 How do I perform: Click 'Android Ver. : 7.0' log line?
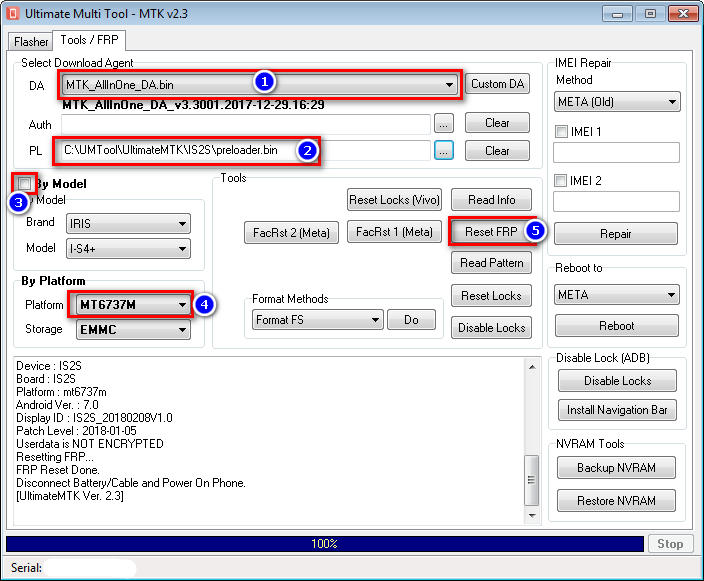click(x=57, y=405)
